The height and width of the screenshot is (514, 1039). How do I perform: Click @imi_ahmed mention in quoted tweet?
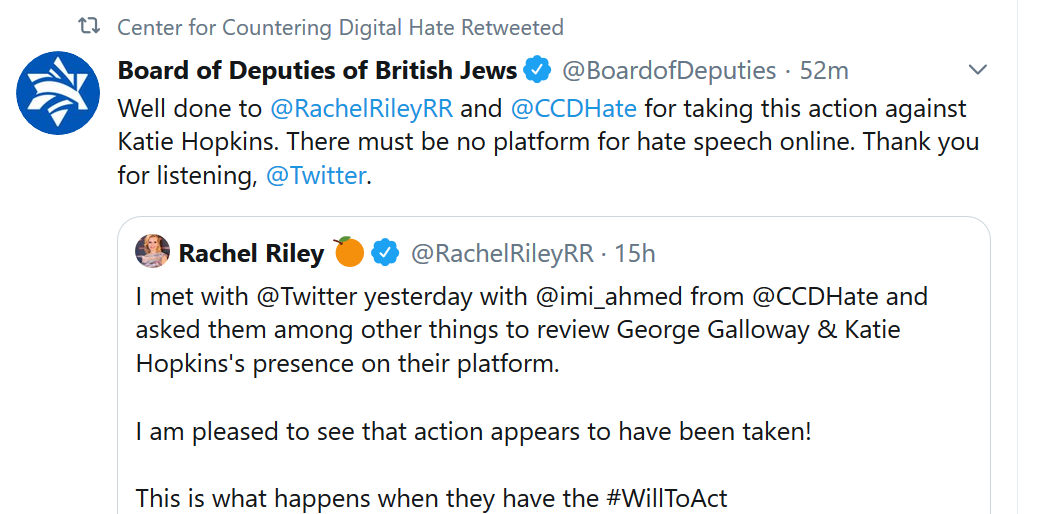click(x=609, y=296)
